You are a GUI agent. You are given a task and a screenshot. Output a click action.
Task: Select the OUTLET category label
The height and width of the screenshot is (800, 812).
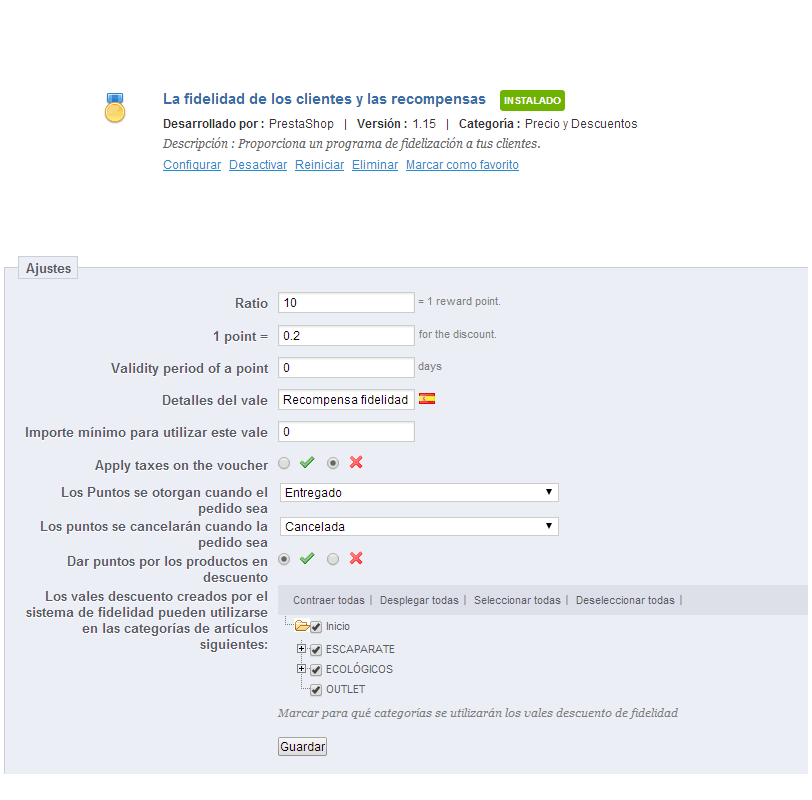click(345, 690)
